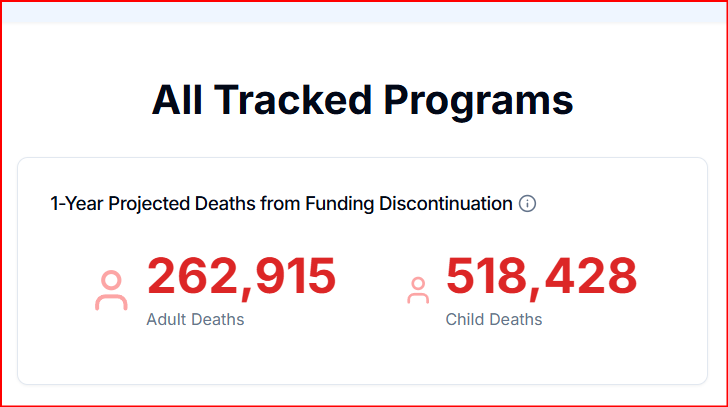Click the head circle of the adult icon
The image size is (728, 407).
pyautogui.click(x=111, y=280)
